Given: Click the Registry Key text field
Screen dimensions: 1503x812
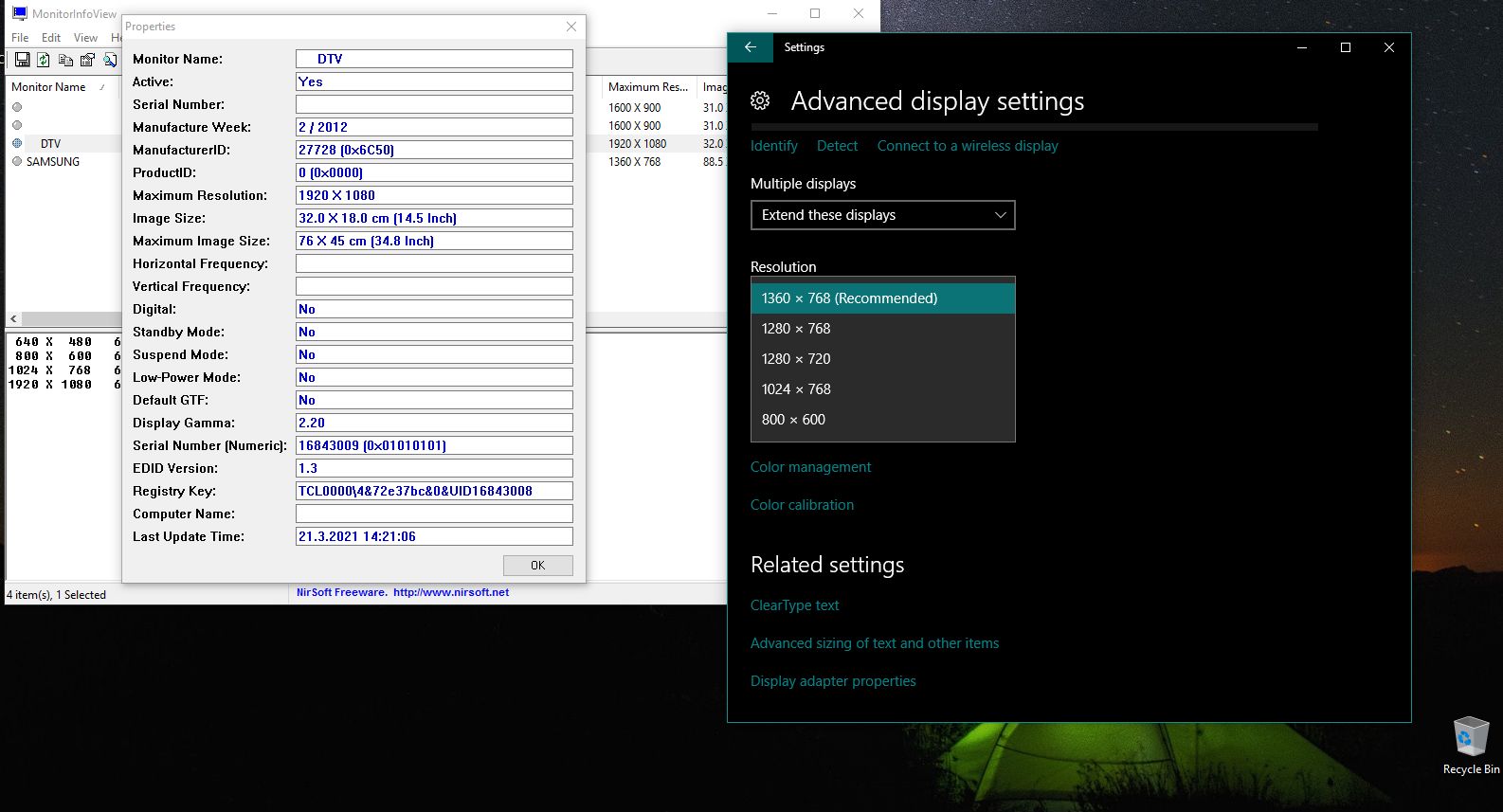Looking at the screenshot, I should (434, 491).
